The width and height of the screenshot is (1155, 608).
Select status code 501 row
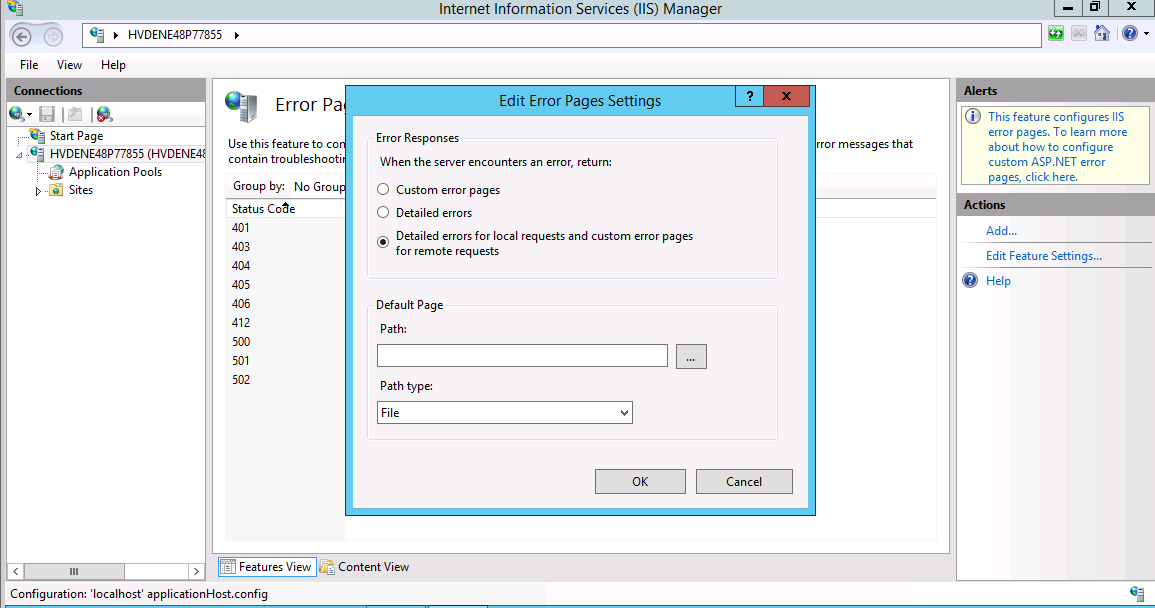point(241,360)
